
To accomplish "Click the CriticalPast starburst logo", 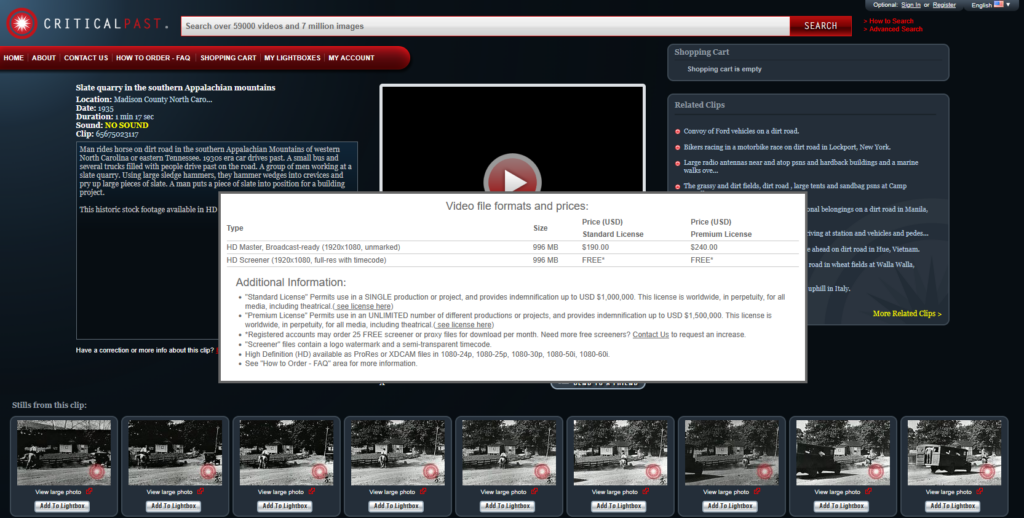I will (x=22, y=24).
